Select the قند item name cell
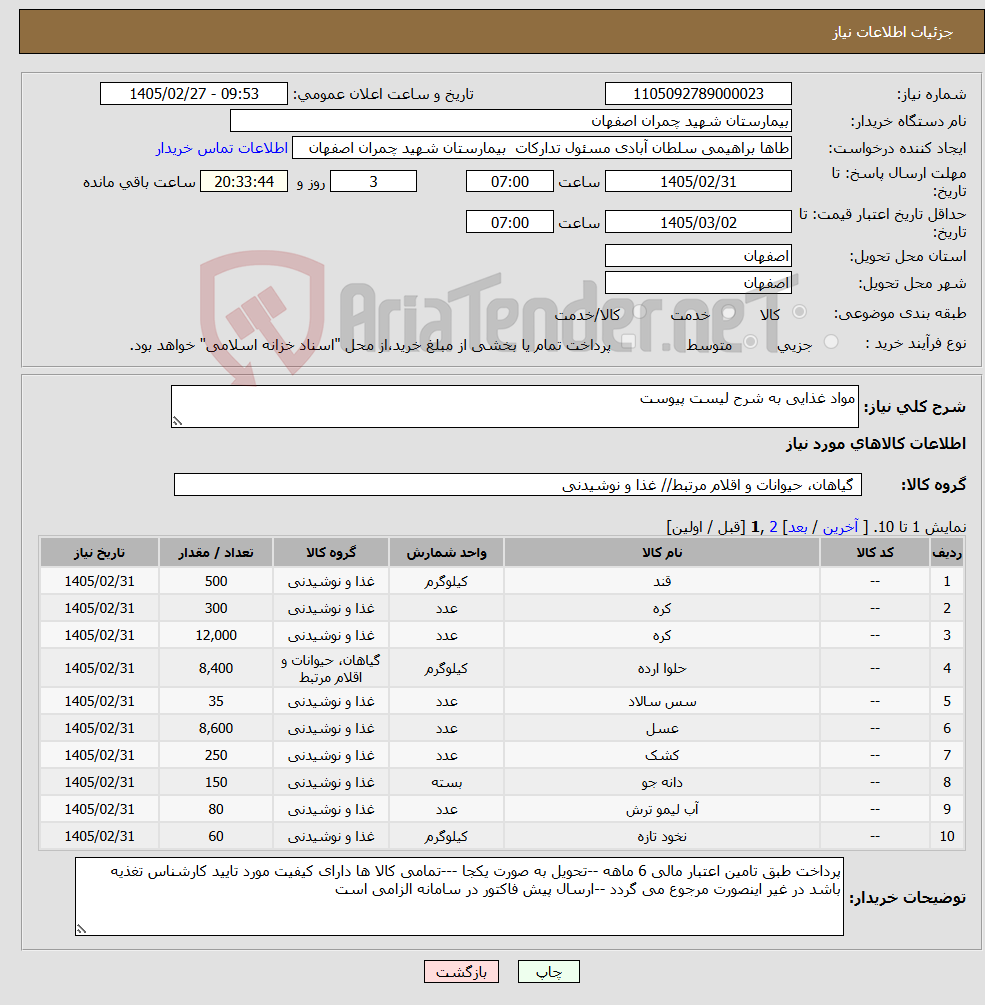 tap(662, 581)
